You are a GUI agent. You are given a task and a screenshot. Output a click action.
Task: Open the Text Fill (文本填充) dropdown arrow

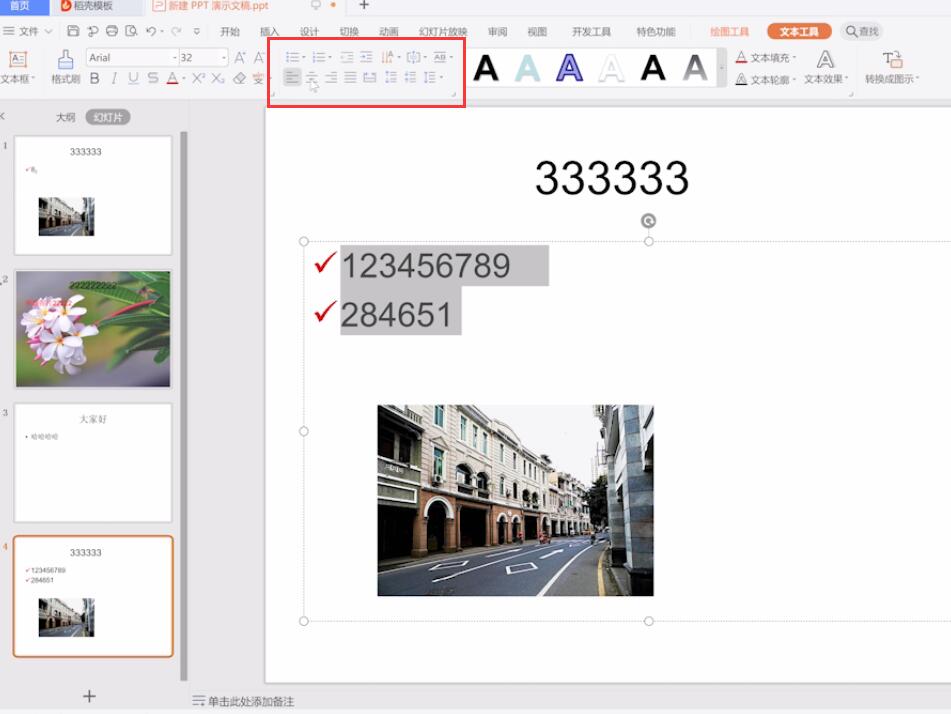click(794, 58)
